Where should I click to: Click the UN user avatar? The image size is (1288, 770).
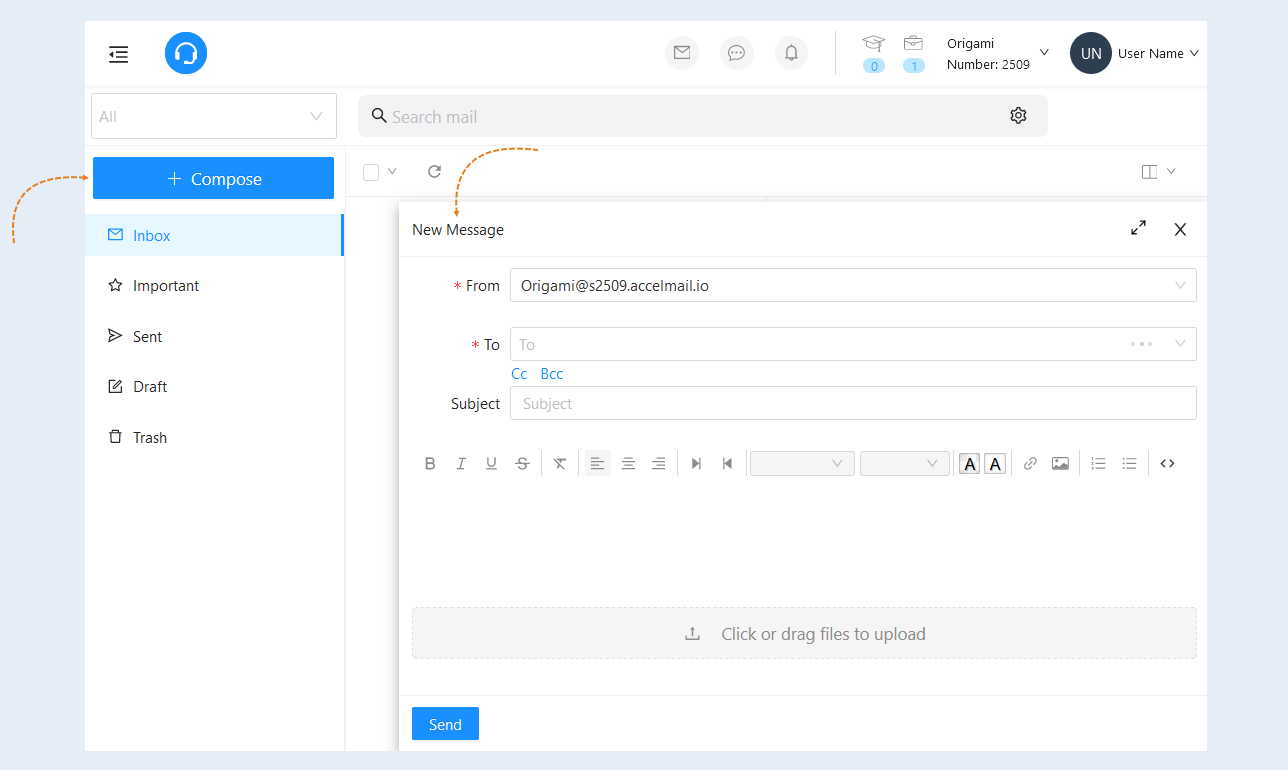click(x=1091, y=53)
